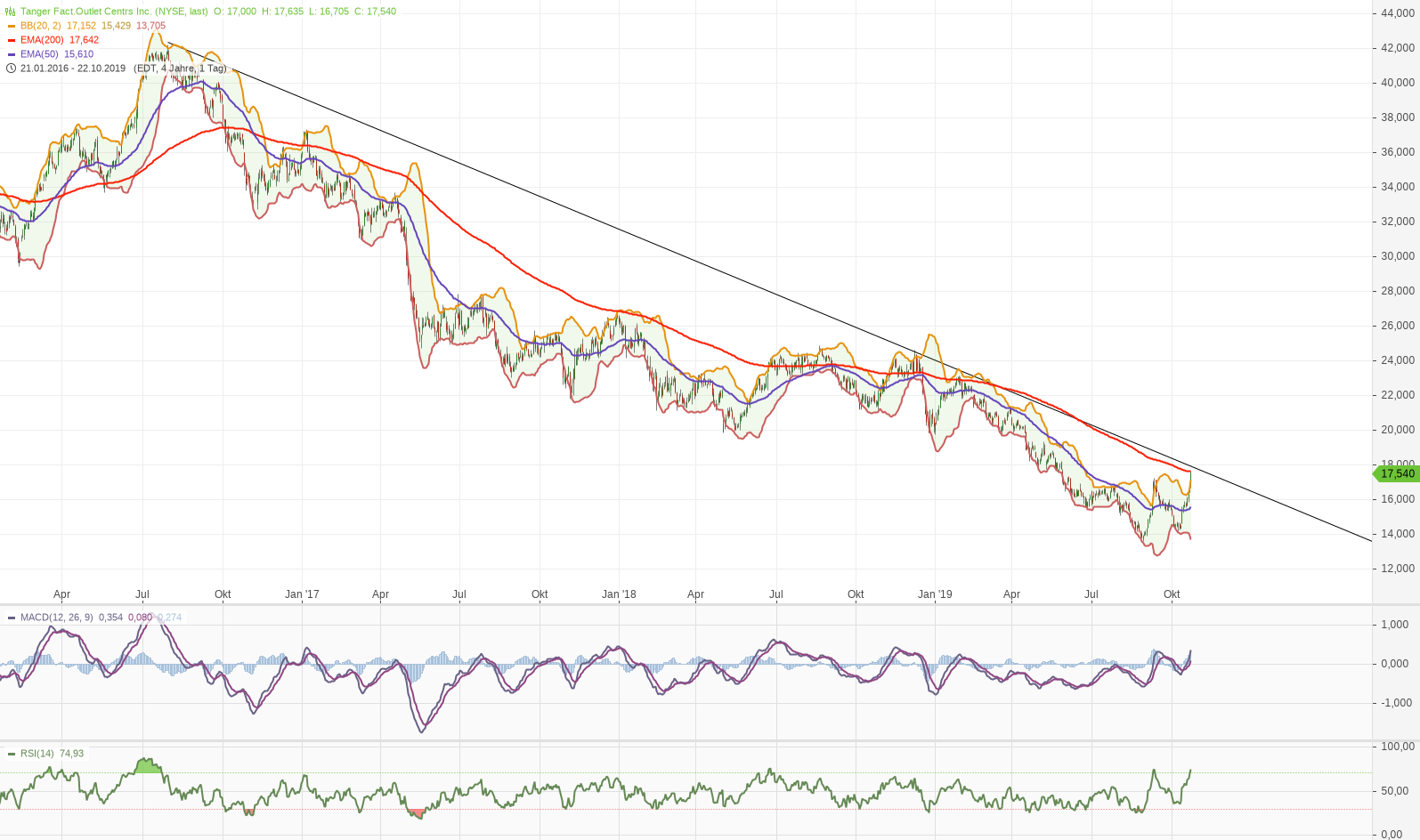Click the Jan '17 label on time axis

coord(302,594)
